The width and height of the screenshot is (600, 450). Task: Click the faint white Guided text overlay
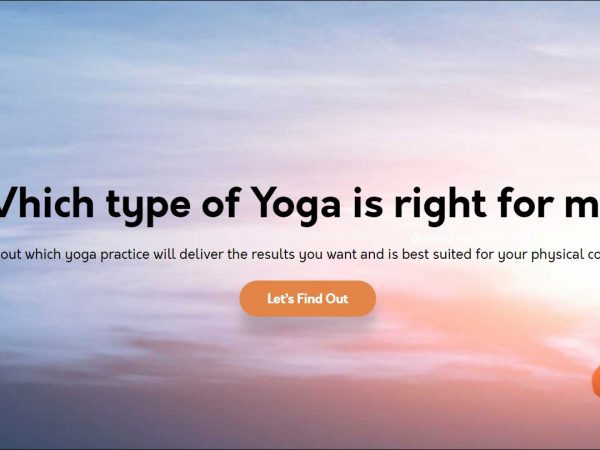pos(433,239)
